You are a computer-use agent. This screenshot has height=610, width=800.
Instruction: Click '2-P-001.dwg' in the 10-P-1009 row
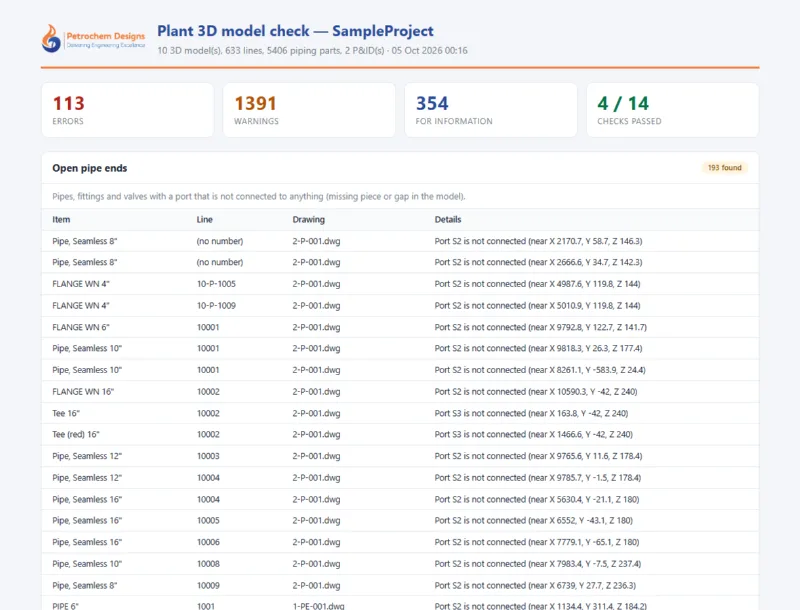[316, 306]
